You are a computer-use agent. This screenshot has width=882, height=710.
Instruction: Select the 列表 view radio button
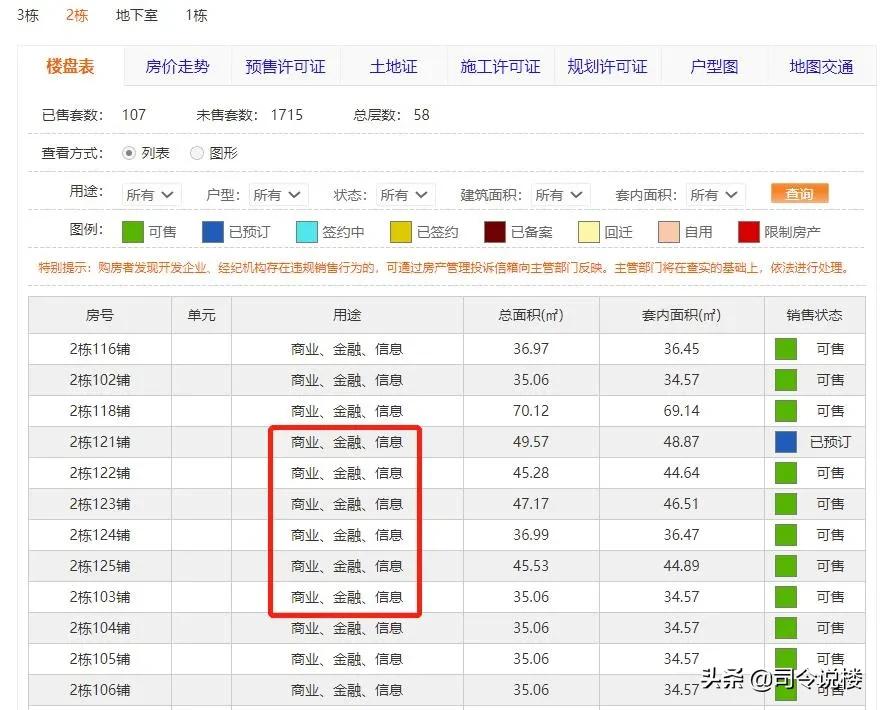tap(129, 153)
